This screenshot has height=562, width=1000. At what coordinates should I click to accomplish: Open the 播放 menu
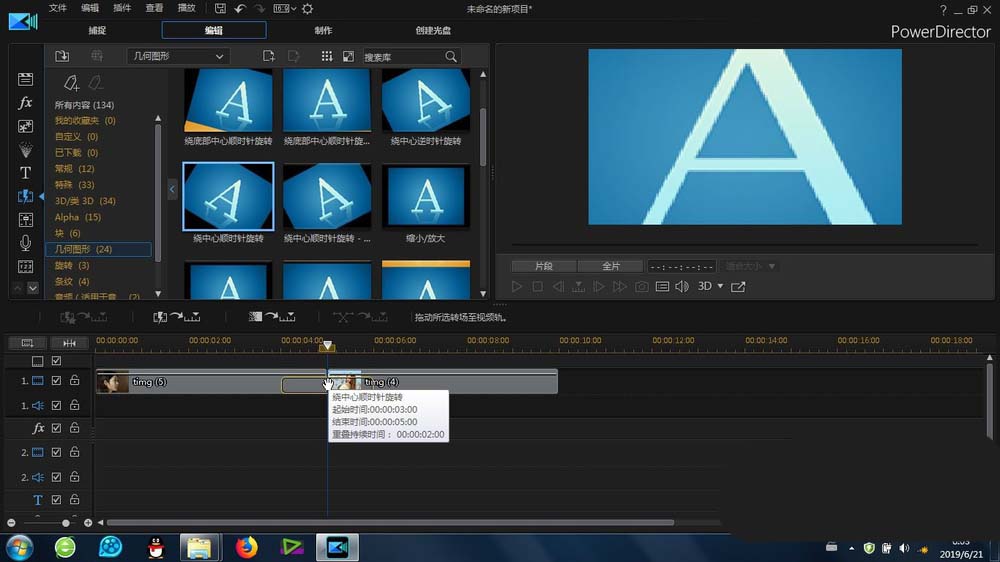(x=186, y=8)
